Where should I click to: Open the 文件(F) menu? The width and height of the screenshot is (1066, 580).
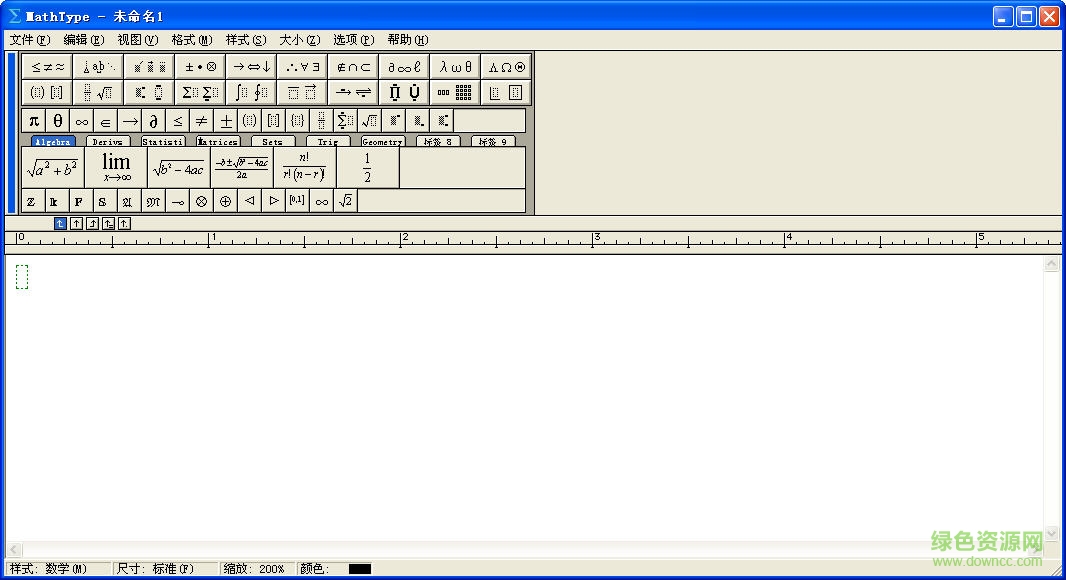pyautogui.click(x=30, y=39)
